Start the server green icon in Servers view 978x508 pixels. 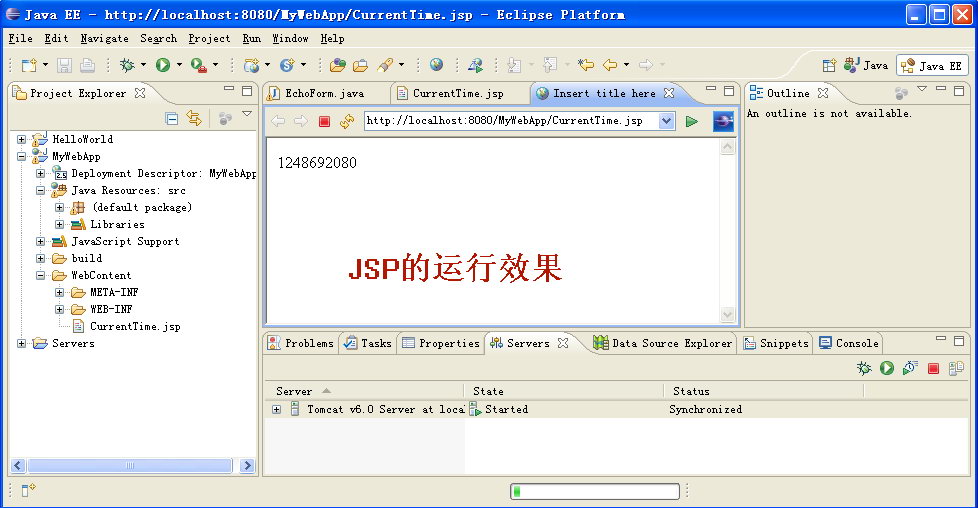pyautogui.click(x=887, y=368)
